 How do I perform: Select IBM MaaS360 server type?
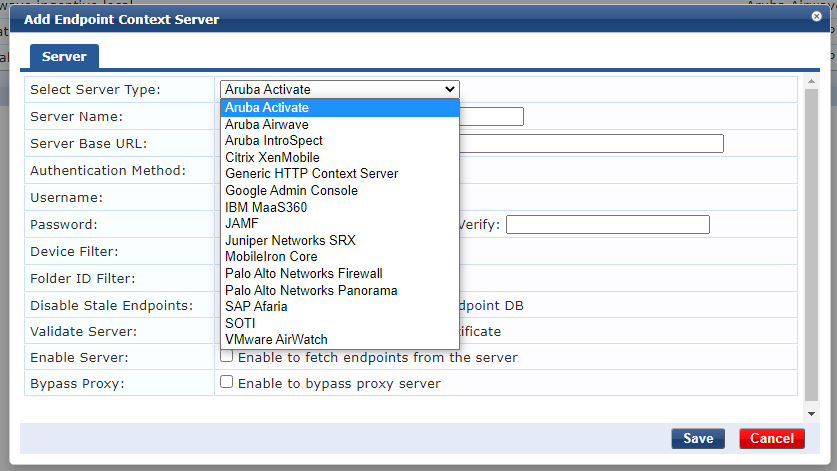click(x=339, y=207)
